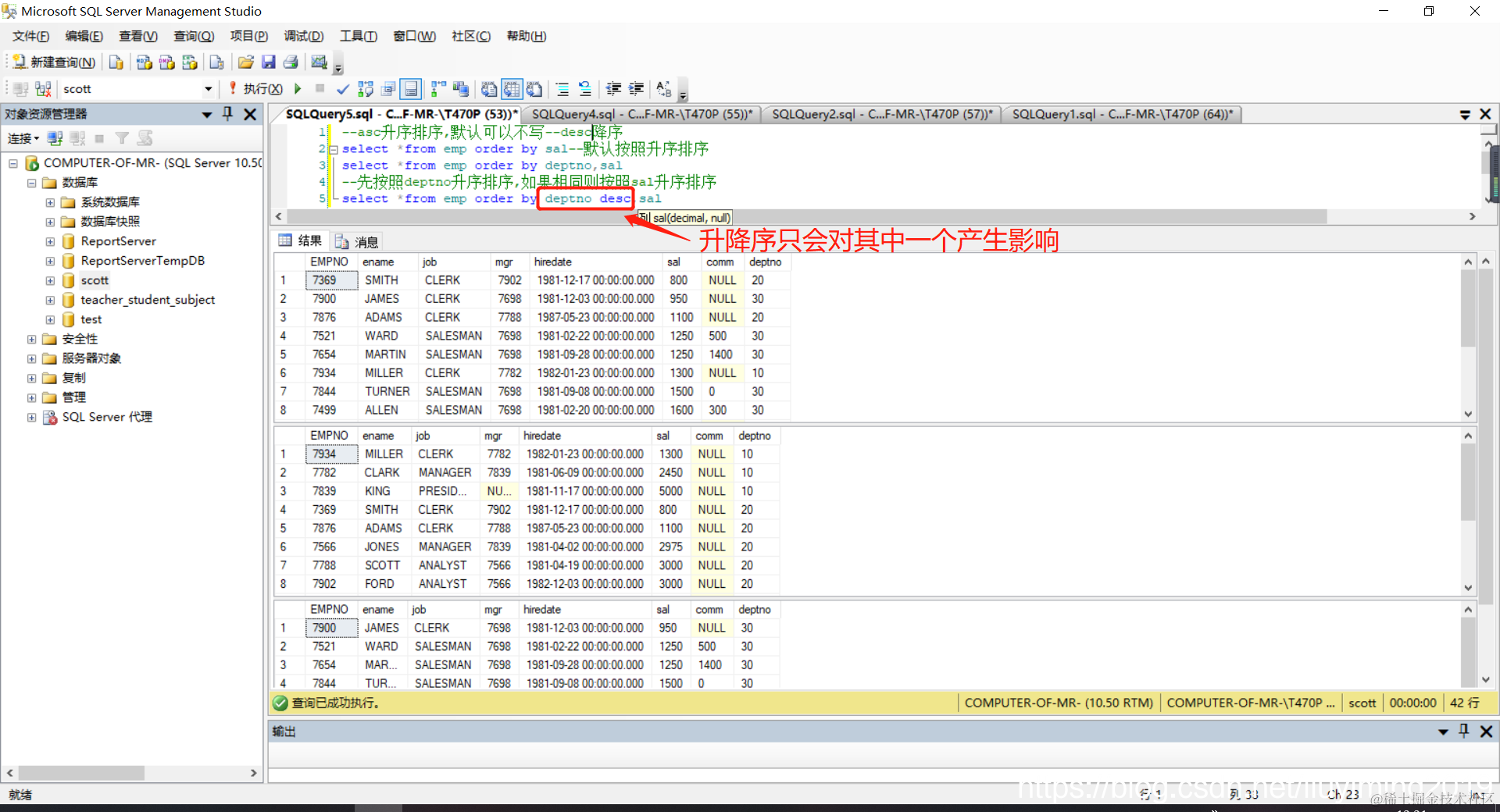The image size is (1500, 812).
Task: Switch to the SQLQuery4.sql tab
Action: click(x=641, y=114)
